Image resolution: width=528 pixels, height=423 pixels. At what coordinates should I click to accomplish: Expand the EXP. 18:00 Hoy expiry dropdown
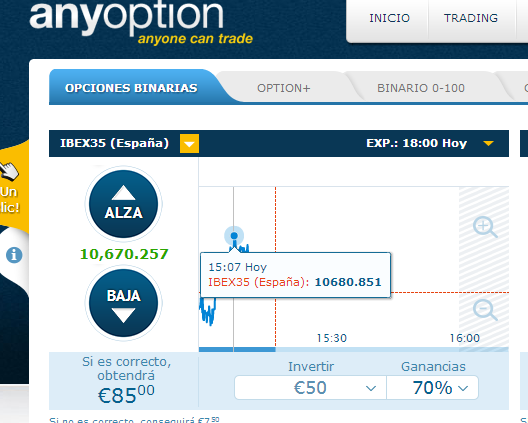pos(488,143)
